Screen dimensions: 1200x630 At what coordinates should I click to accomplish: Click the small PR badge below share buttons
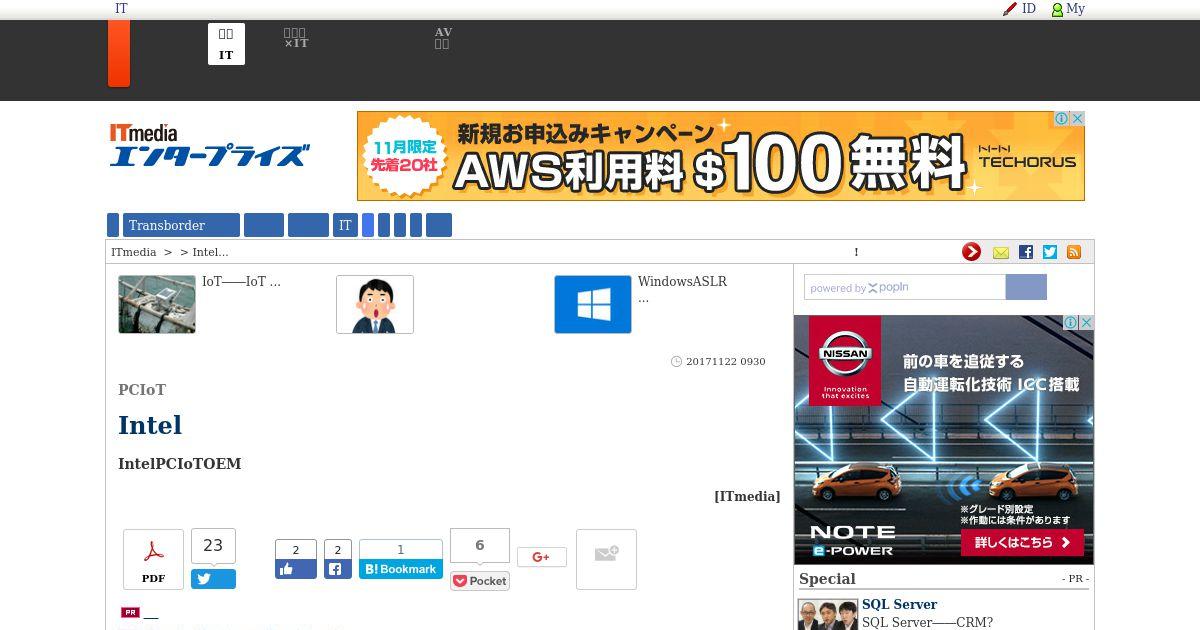[130, 612]
